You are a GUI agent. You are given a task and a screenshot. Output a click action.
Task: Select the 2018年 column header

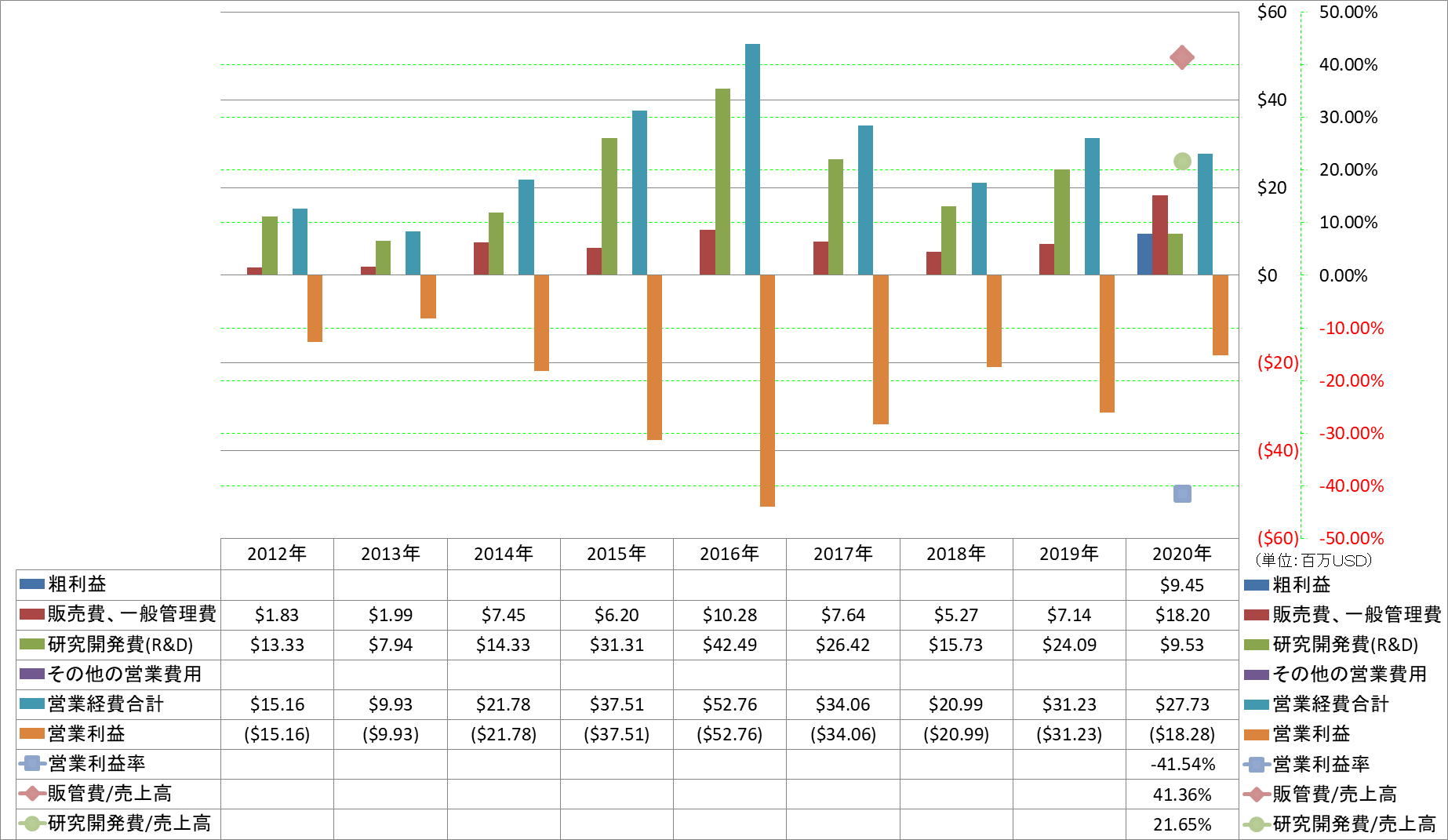(956, 554)
